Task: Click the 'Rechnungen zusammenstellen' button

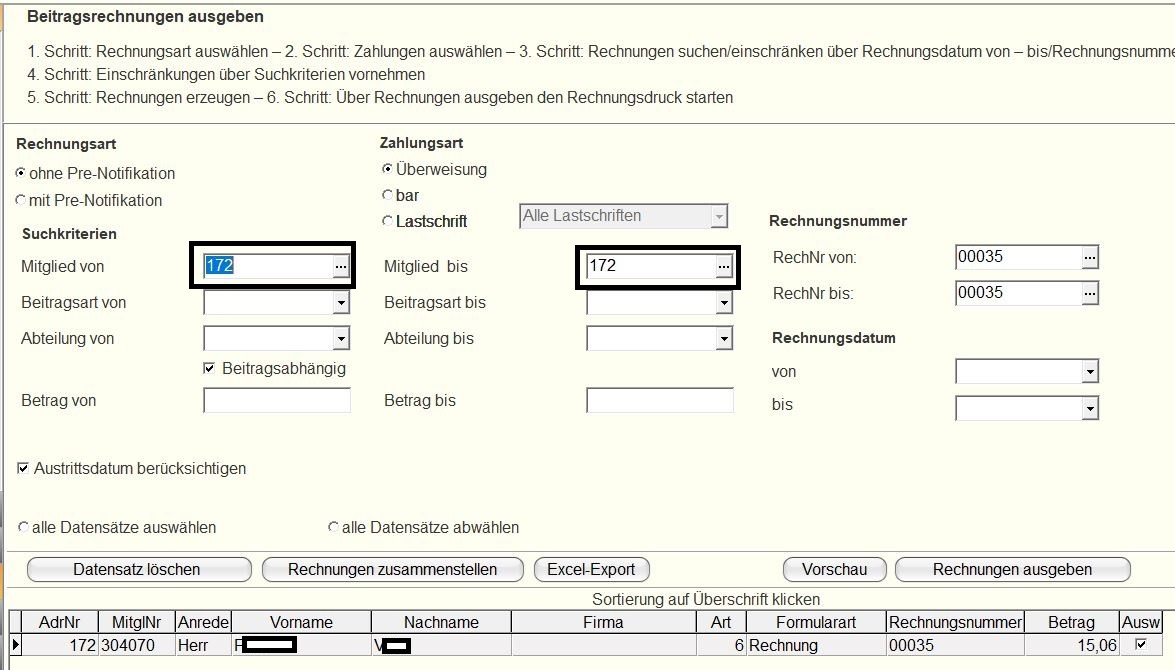Action: (392, 569)
